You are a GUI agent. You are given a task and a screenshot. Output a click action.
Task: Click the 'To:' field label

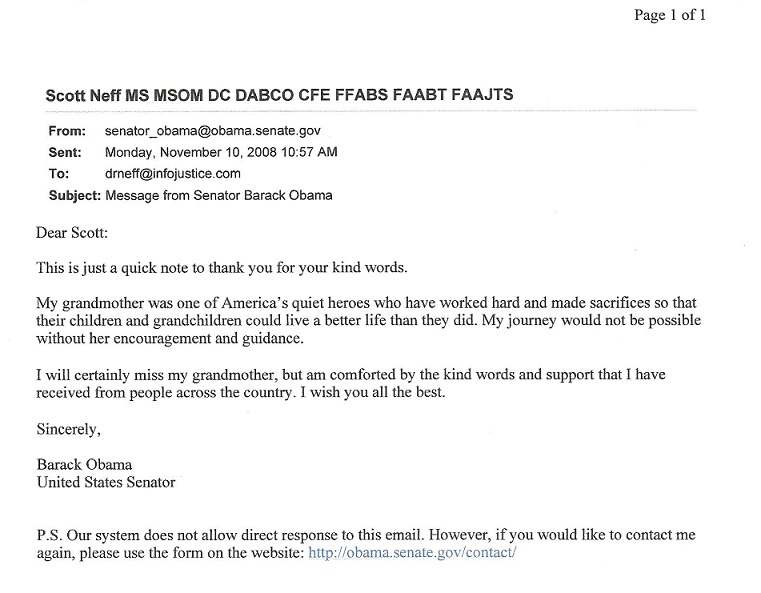click(59, 174)
